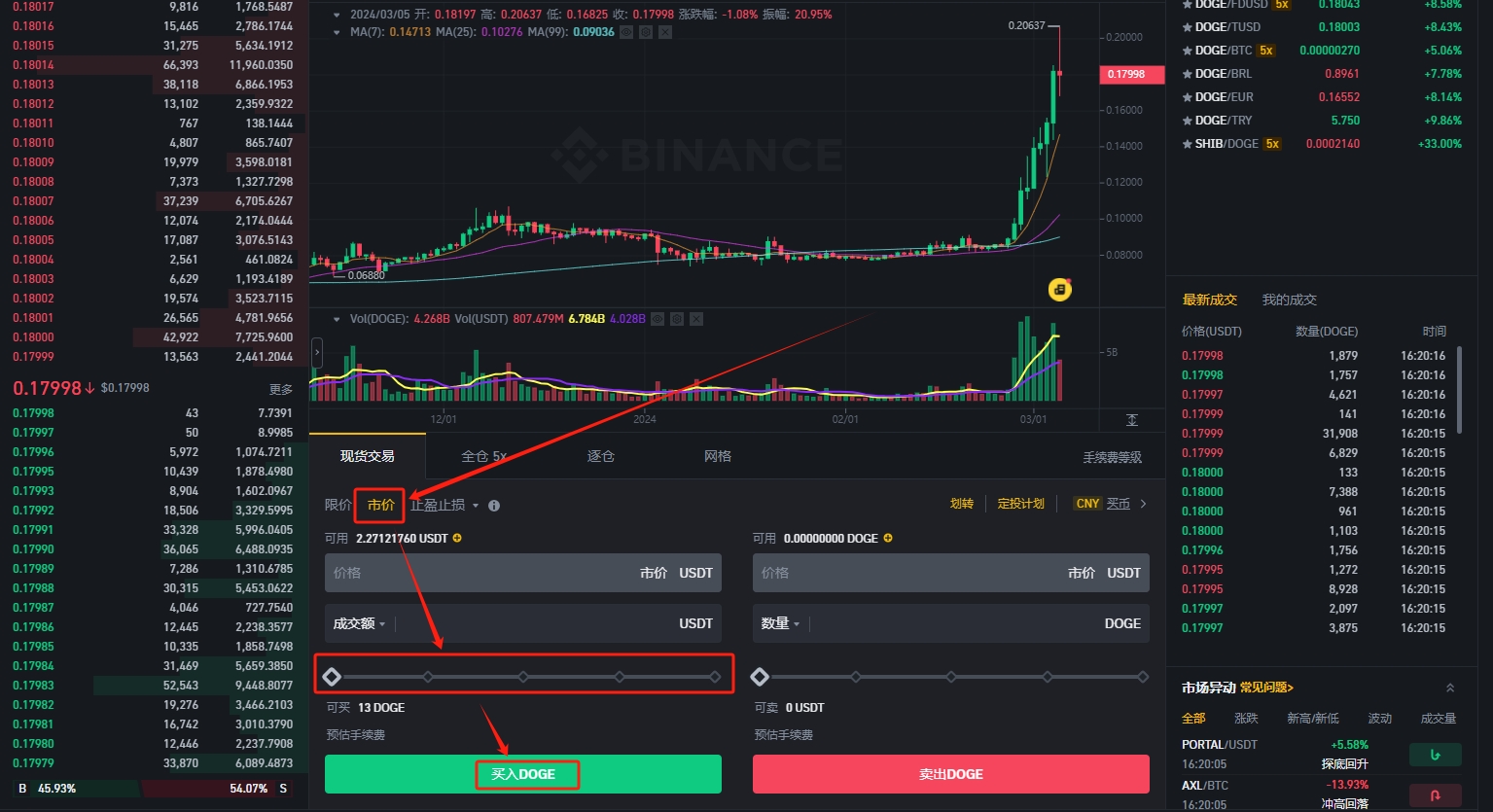The height and width of the screenshot is (812, 1493).
Task: Click the recent trades list scrollbar
Action: point(1459,389)
